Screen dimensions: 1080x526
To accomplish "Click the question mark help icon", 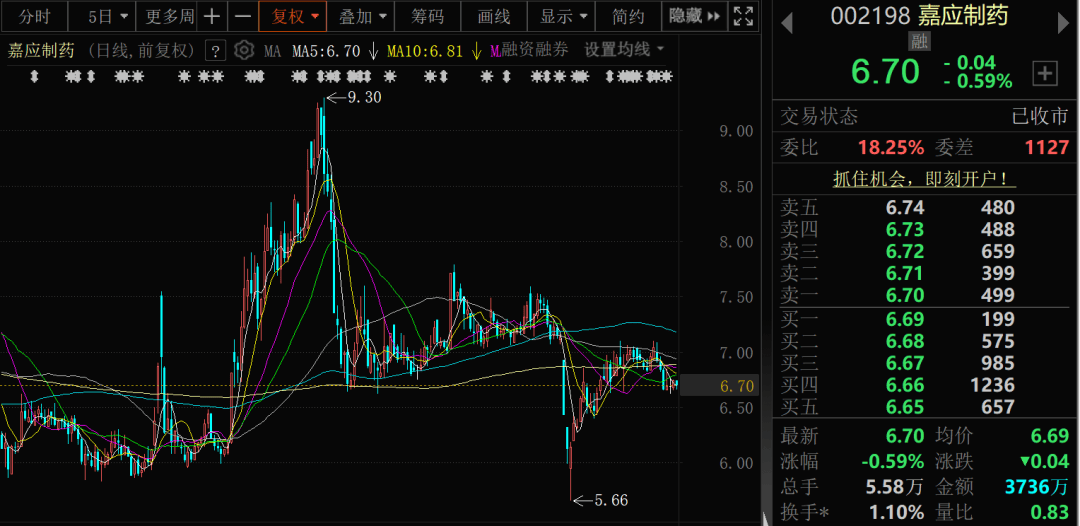I will (x=216, y=50).
